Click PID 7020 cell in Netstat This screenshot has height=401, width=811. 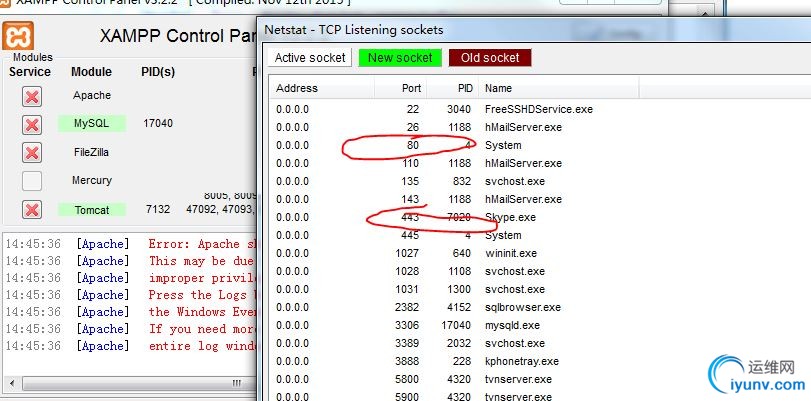coord(459,217)
